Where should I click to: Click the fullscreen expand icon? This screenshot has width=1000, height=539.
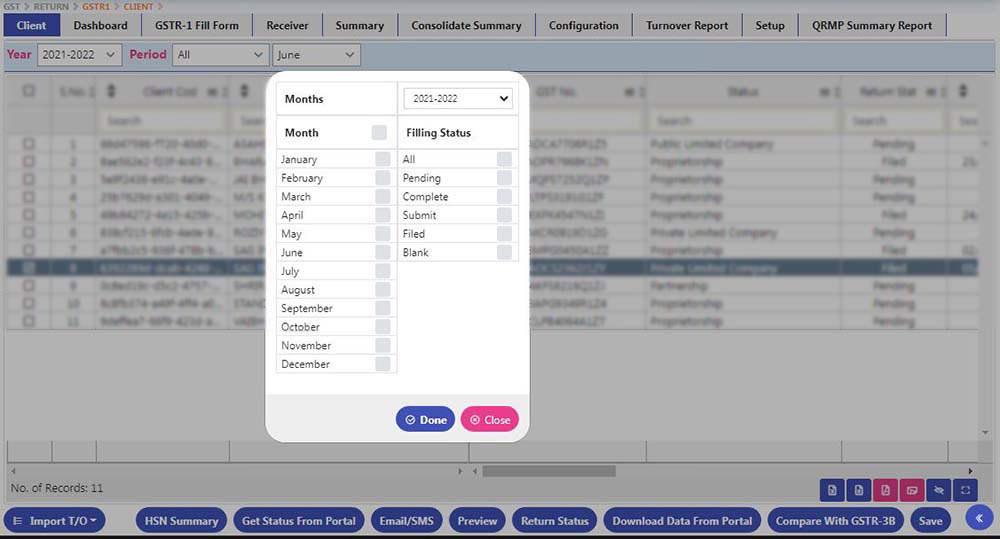pyautogui.click(x=964, y=490)
